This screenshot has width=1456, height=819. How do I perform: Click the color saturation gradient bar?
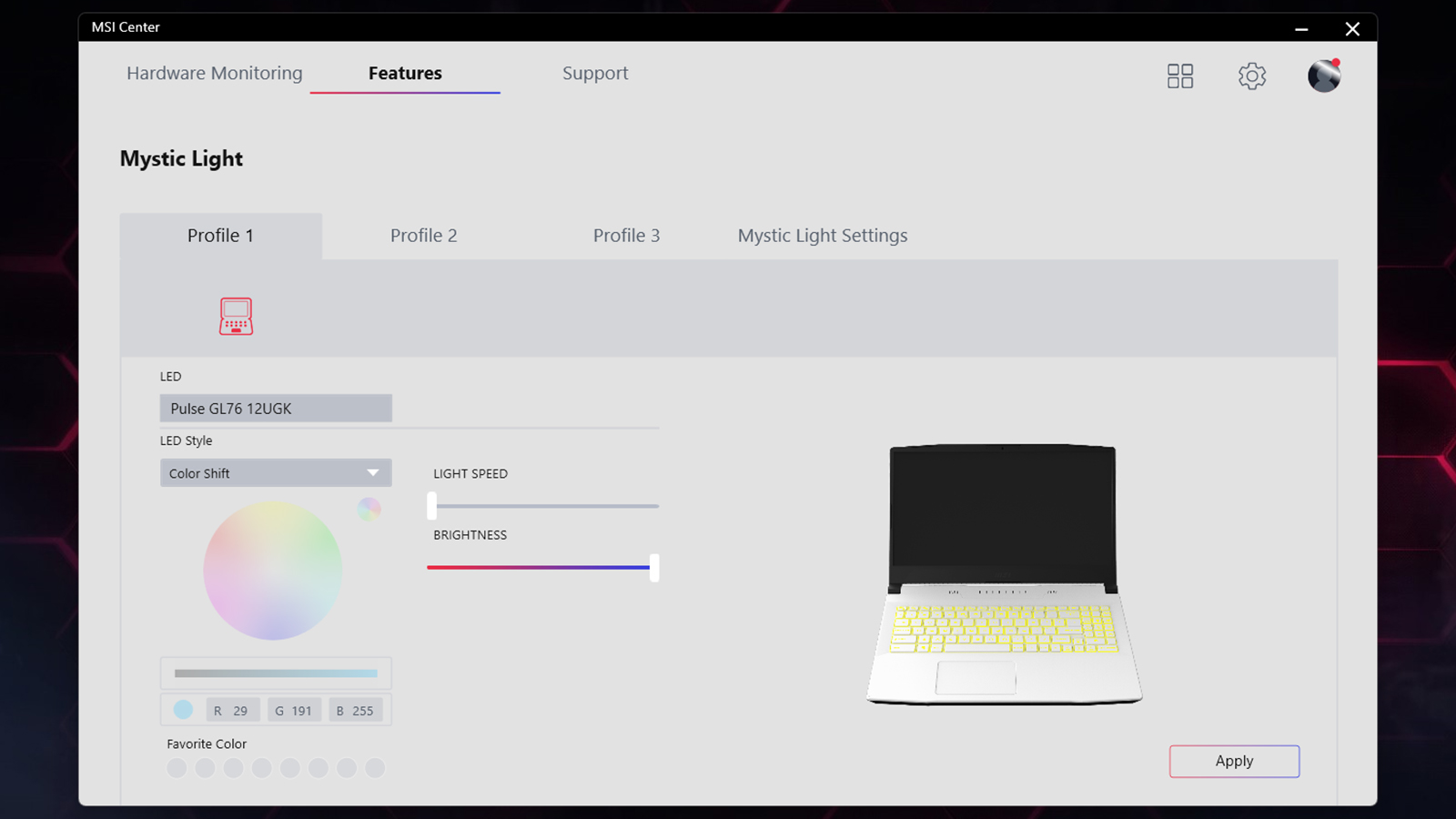276,673
